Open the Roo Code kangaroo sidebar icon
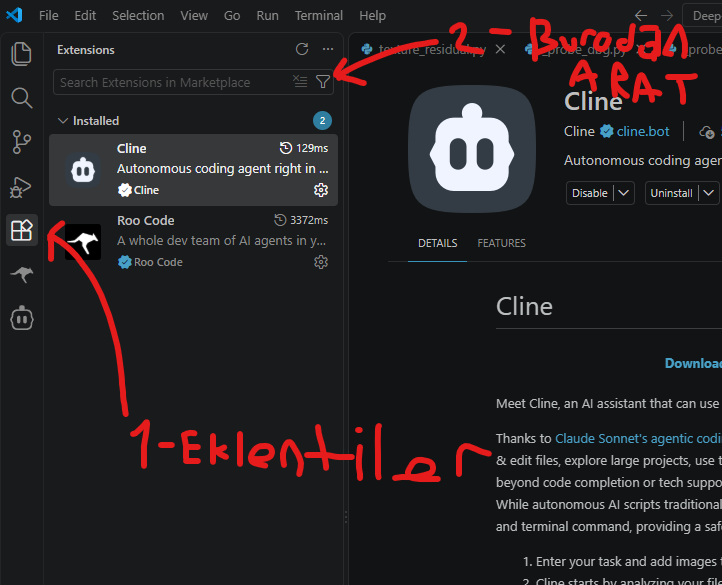 coord(22,274)
